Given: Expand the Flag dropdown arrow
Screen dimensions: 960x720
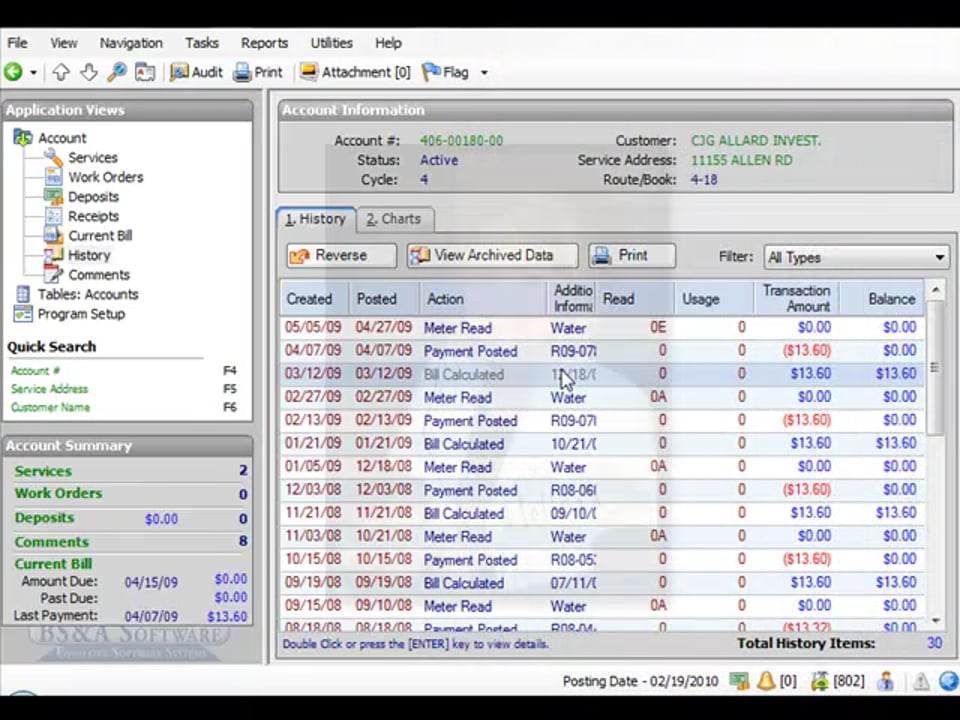Looking at the screenshot, I should pos(484,72).
